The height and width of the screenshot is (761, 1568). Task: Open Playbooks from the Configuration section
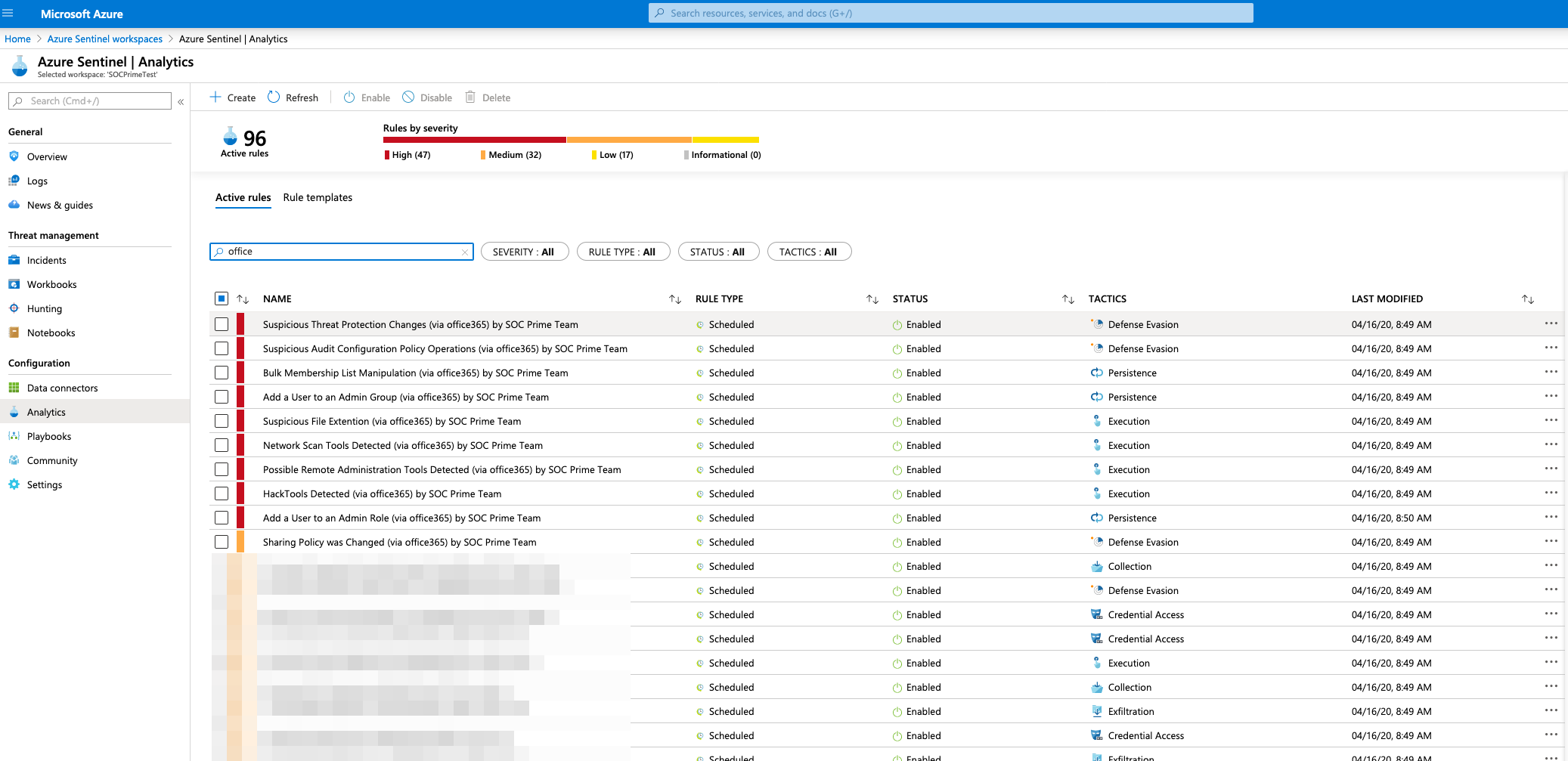click(49, 436)
